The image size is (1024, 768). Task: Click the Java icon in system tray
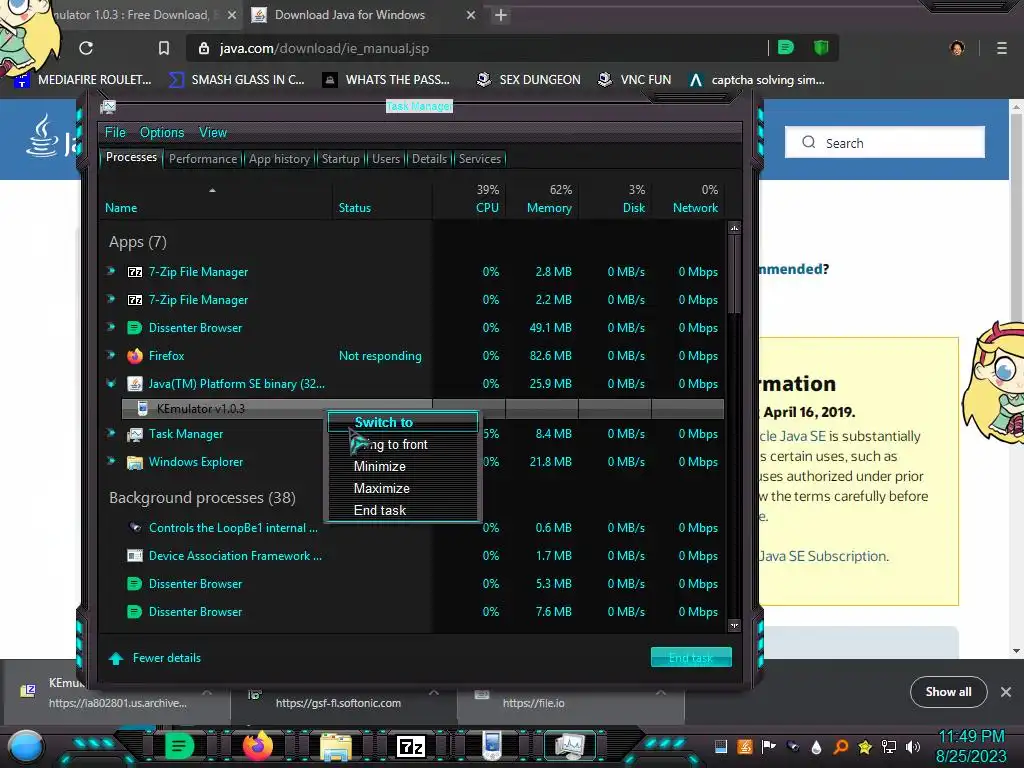[744, 746]
